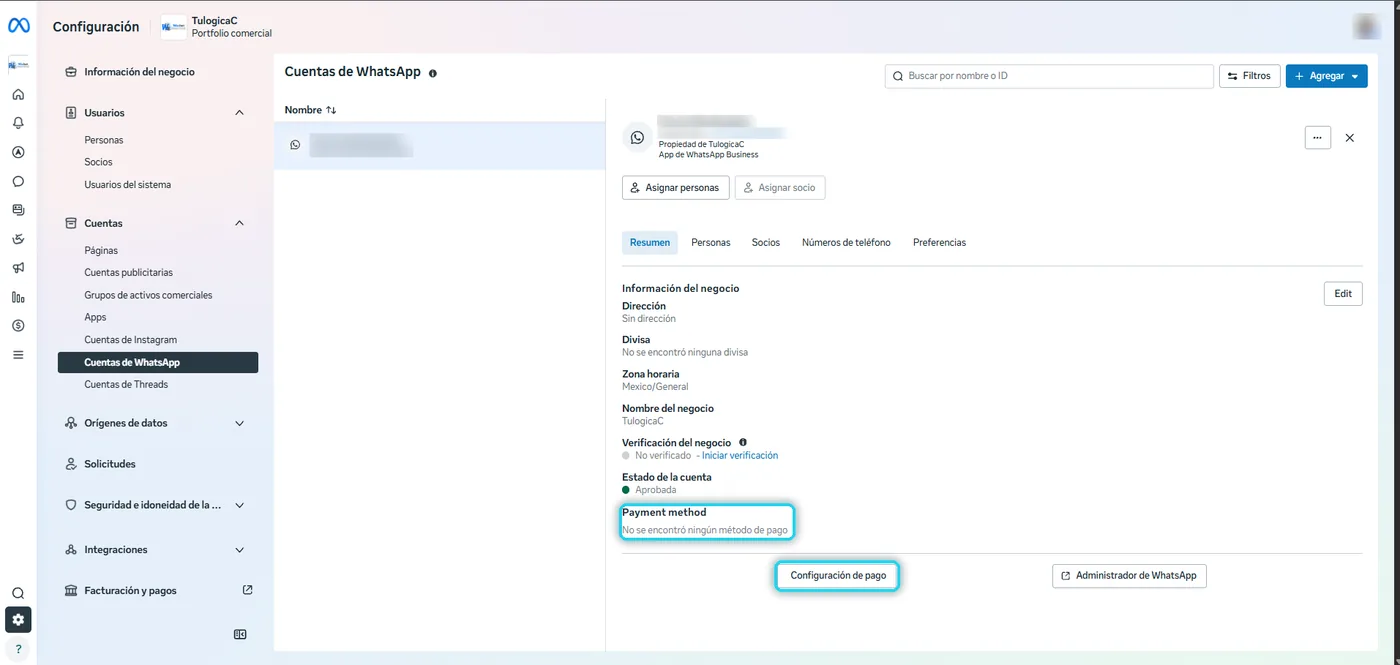Screen dimensions: 1400x665
Task: Click Configuración de pago button
Action: click(838, 576)
